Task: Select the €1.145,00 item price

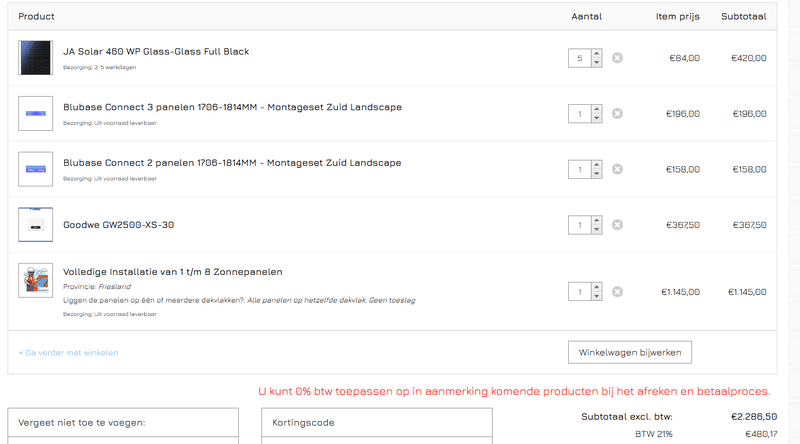Action: point(681,292)
